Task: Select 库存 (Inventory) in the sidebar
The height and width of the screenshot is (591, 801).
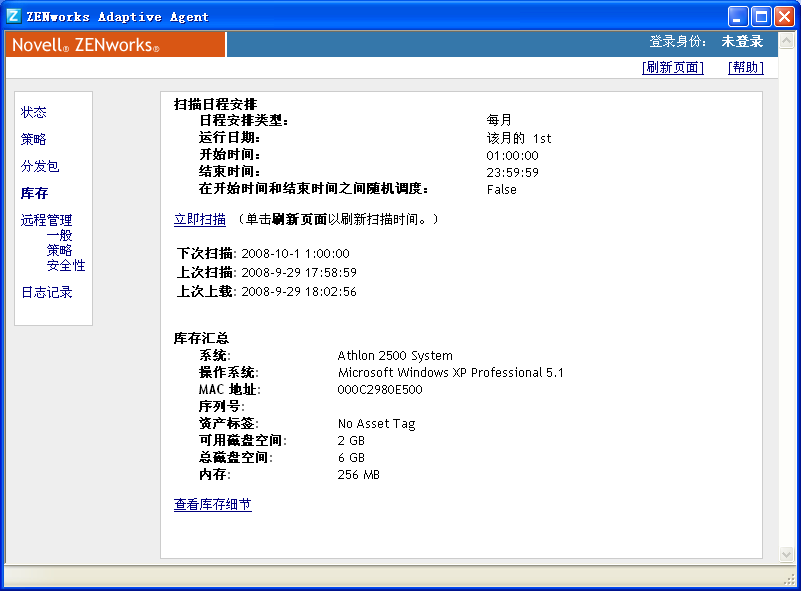Action: point(34,192)
